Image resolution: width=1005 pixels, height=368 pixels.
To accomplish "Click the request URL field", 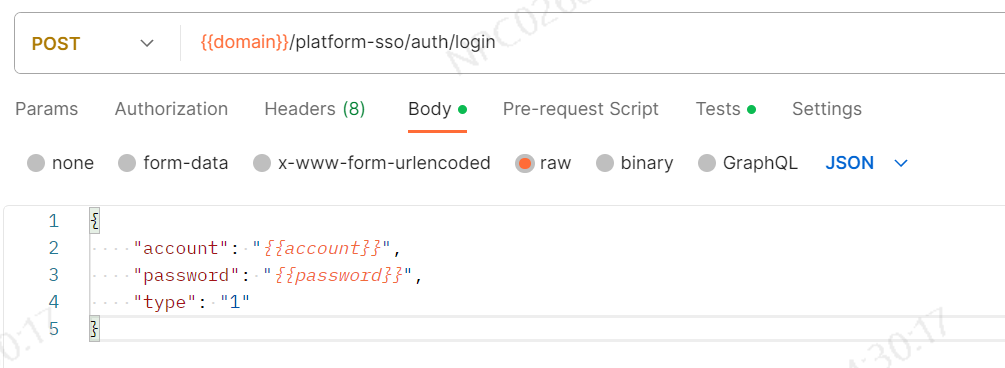I will pyautogui.click(x=593, y=44).
